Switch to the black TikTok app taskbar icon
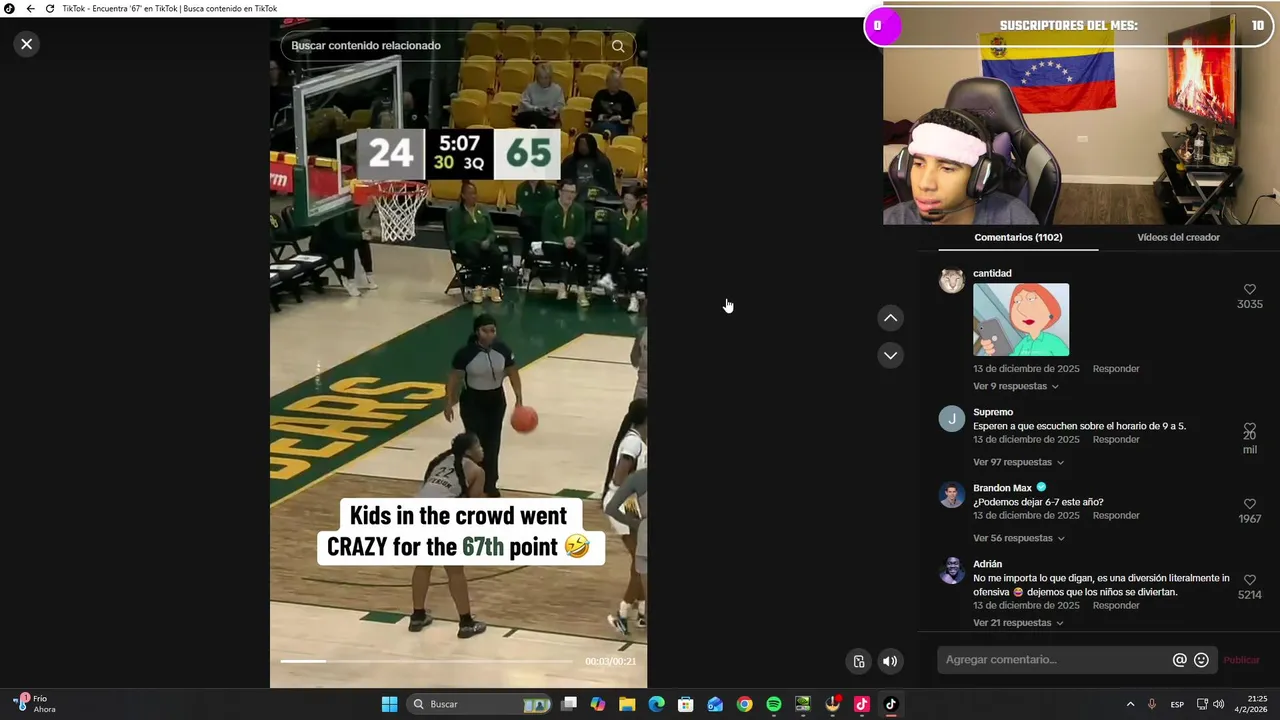 (x=891, y=704)
